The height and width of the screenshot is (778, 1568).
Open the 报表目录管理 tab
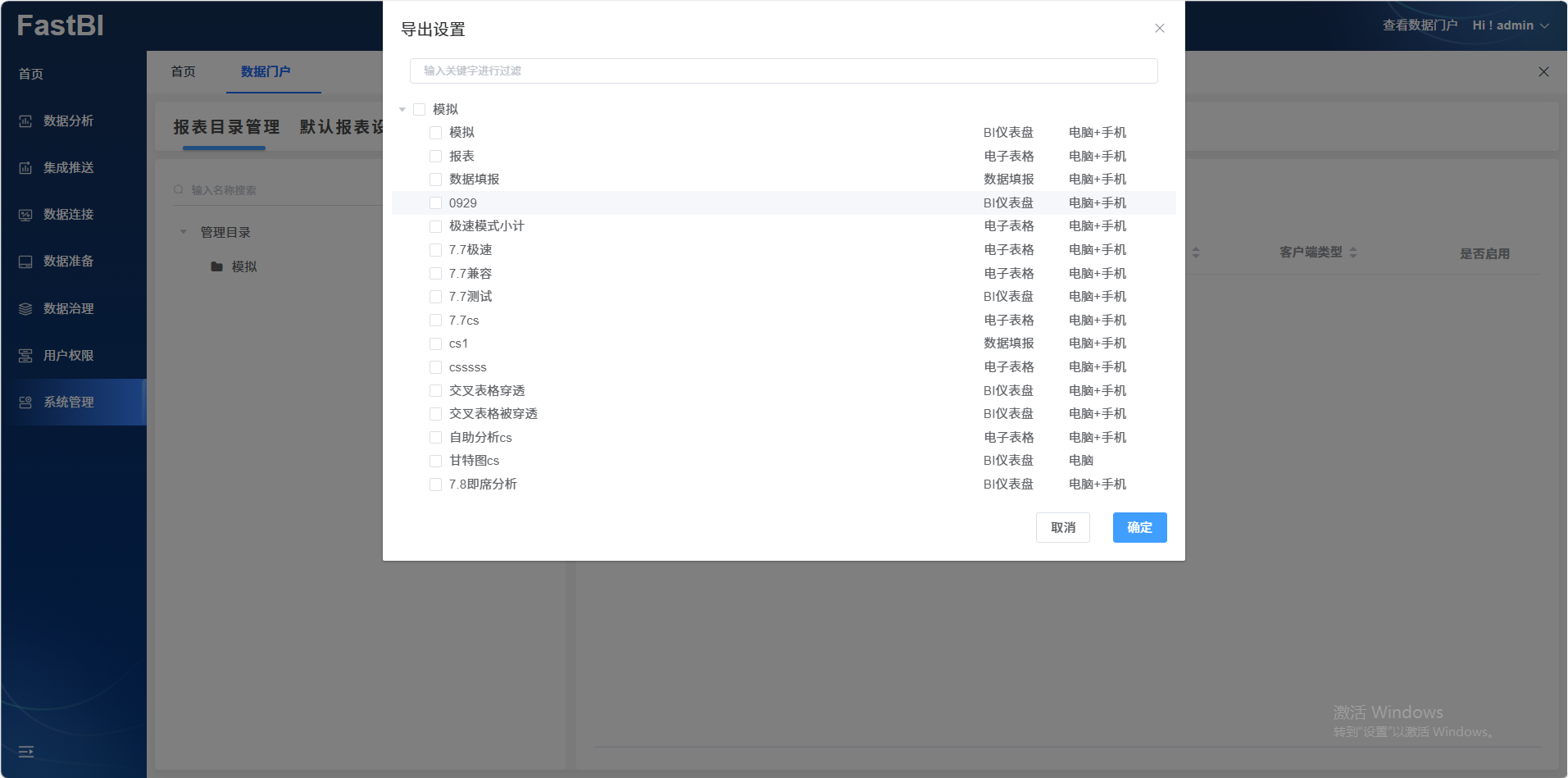pyautogui.click(x=226, y=127)
